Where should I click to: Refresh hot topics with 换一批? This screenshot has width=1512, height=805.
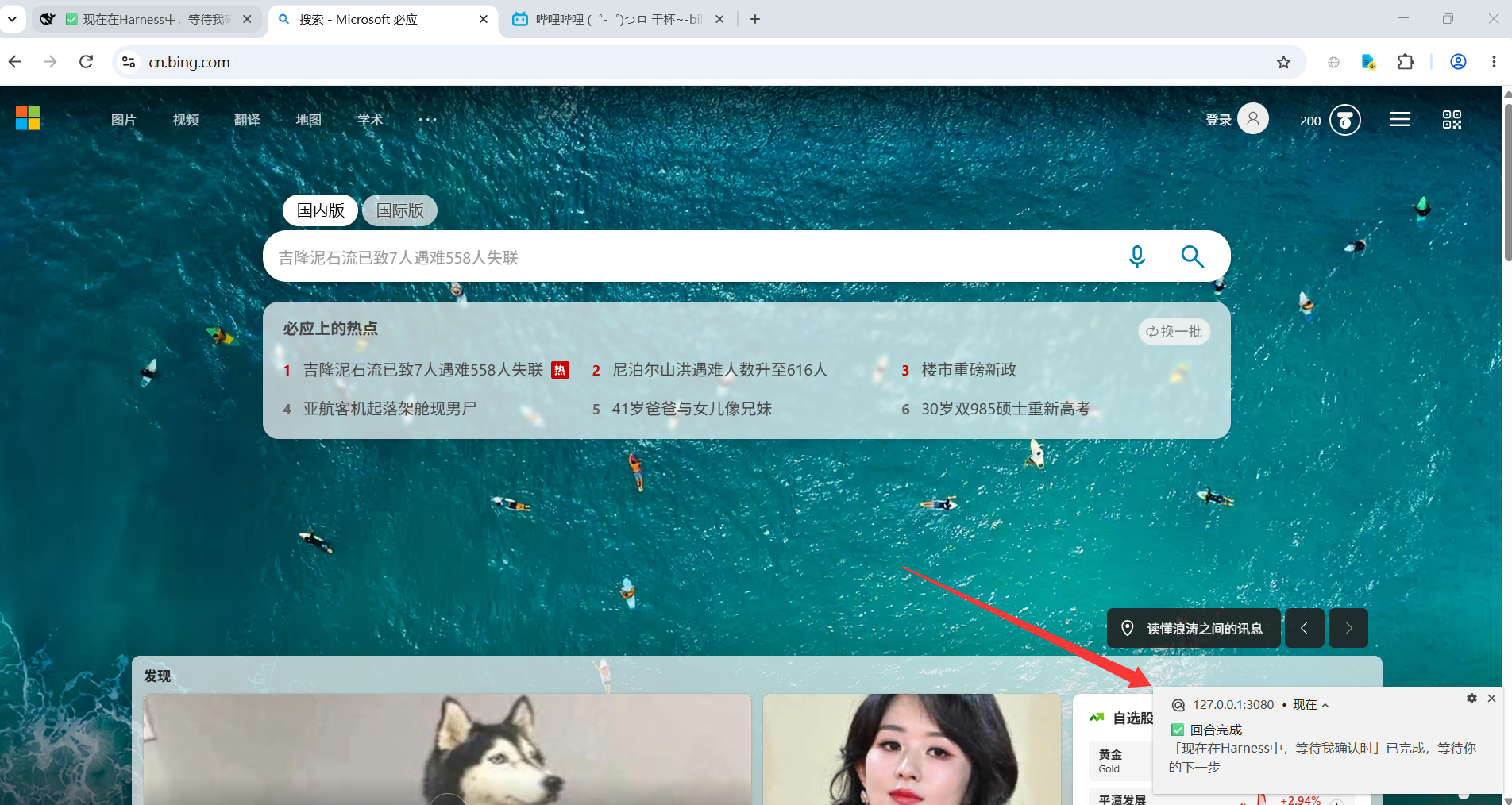1174,331
